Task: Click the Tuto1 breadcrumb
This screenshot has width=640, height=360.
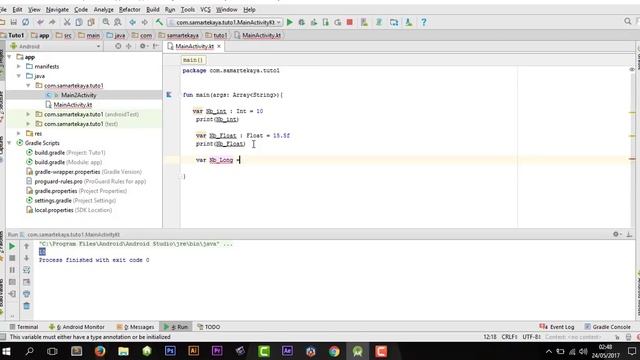Action: click(12, 36)
